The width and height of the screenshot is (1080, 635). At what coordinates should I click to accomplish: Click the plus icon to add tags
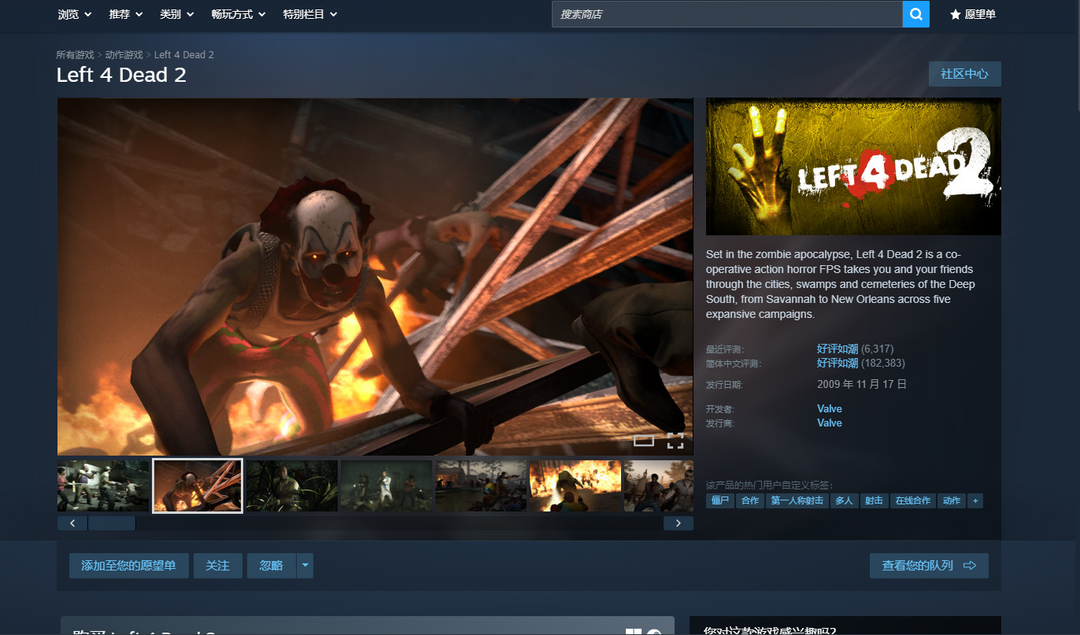coord(975,500)
